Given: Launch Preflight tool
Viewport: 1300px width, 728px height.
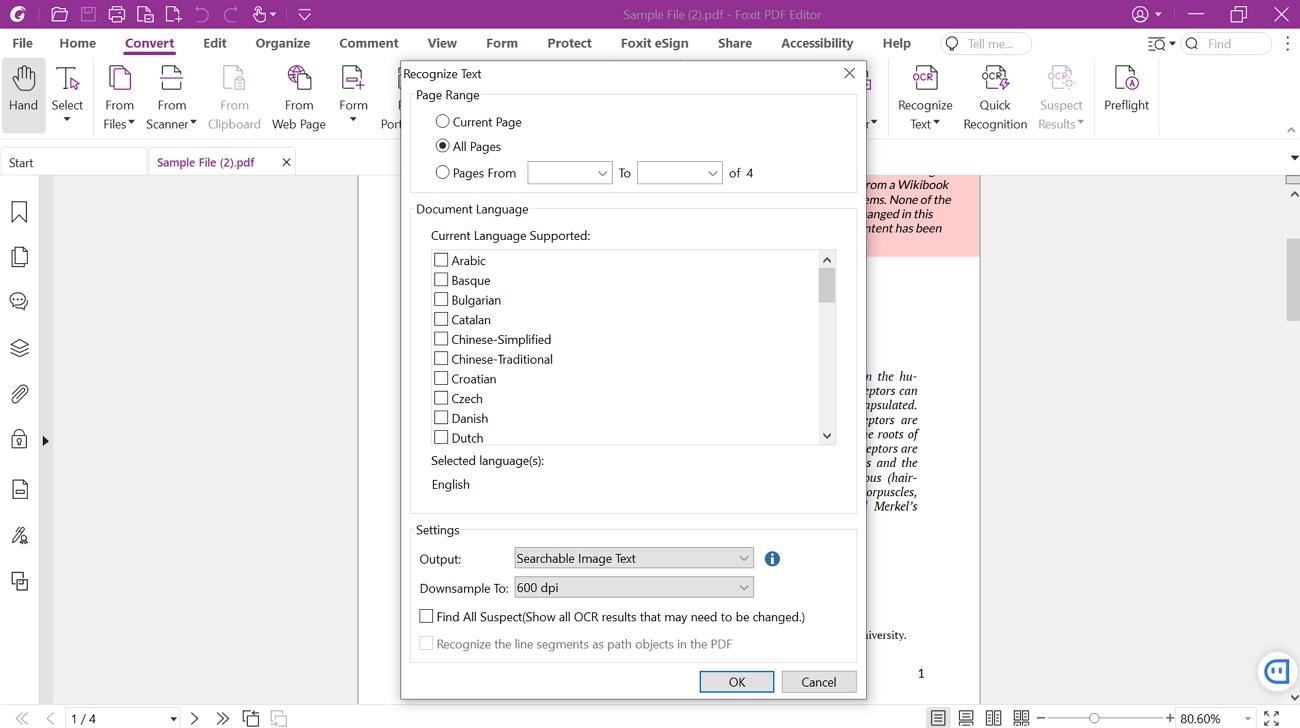Looking at the screenshot, I should [x=1126, y=88].
